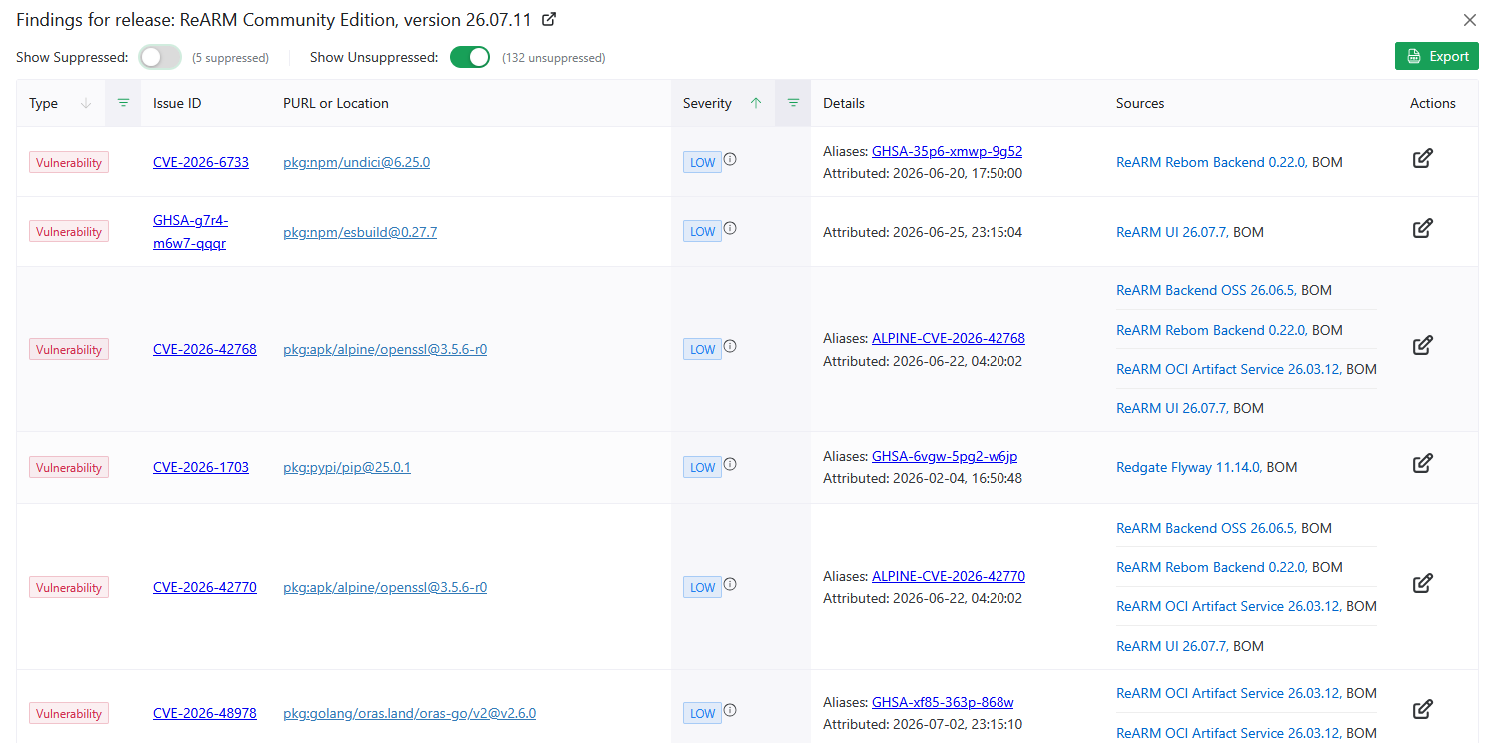This screenshot has width=1496, height=743.
Task: Open alias ALPINE-CVE-2026-42770
Action: coord(948,576)
